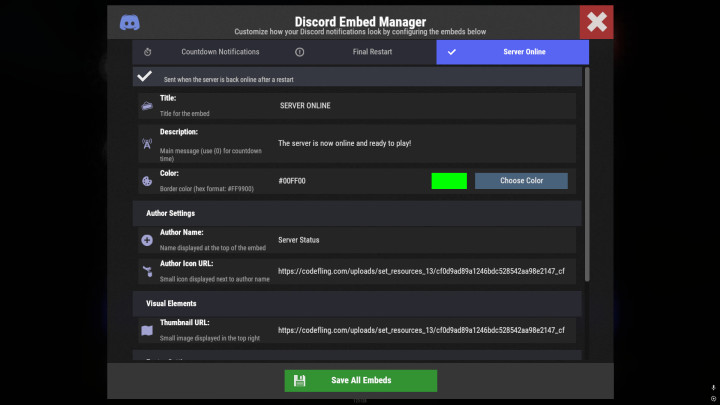This screenshot has height=405, width=720.
Task: Click the 'Small image displayed in the top right' hint
Action: pos(210,338)
